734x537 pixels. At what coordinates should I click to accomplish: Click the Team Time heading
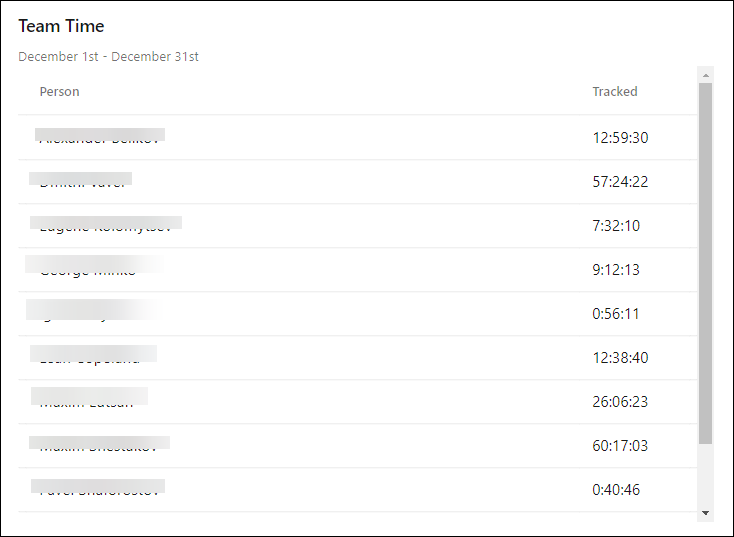click(61, 26)
